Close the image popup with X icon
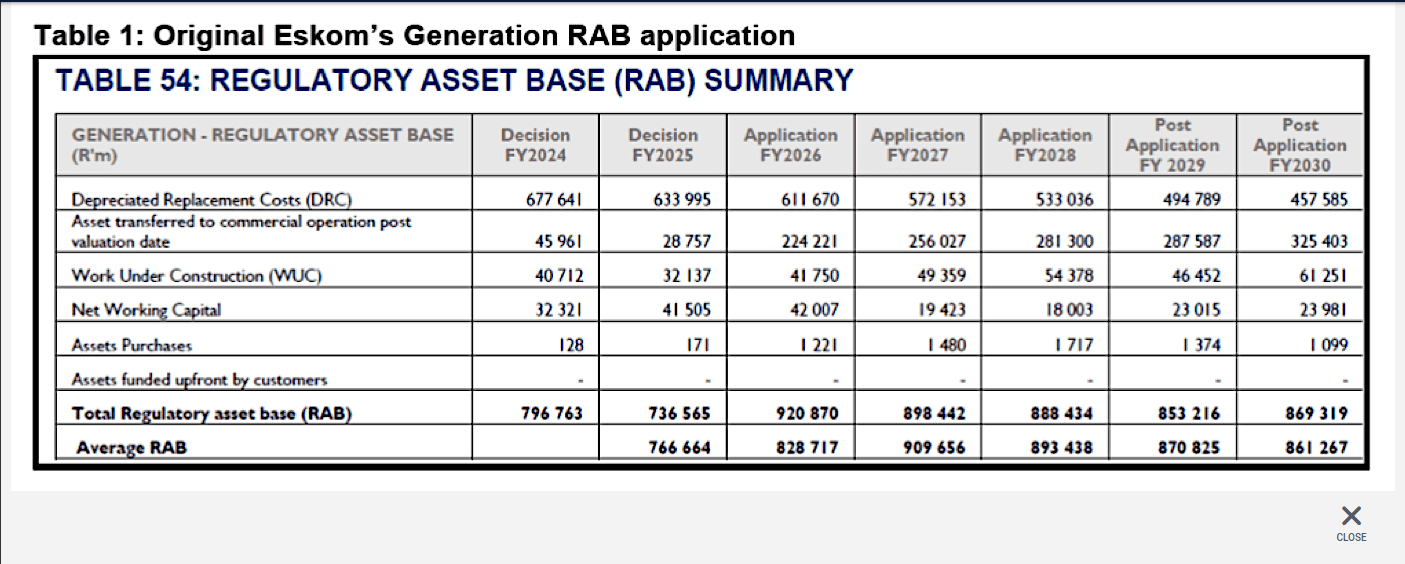The image size is (1405, 564). point(1351,516)
